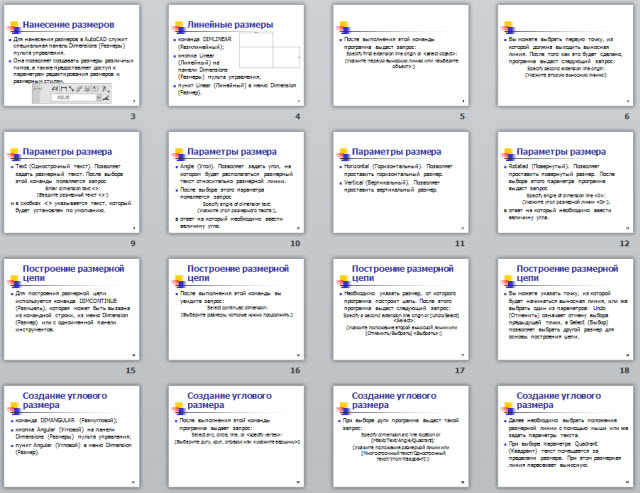Select slide 3 titled Нанесение размеров
This screenshot has width=640, height=493.
(x=72, y=60)
